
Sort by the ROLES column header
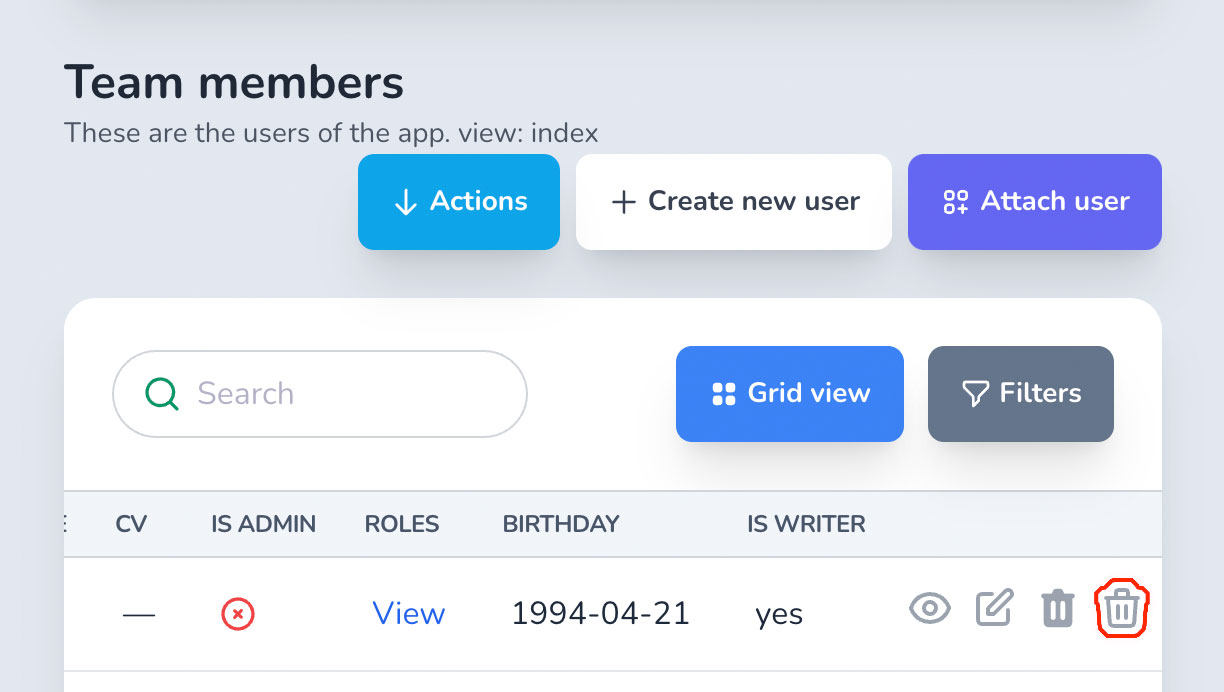402,524
